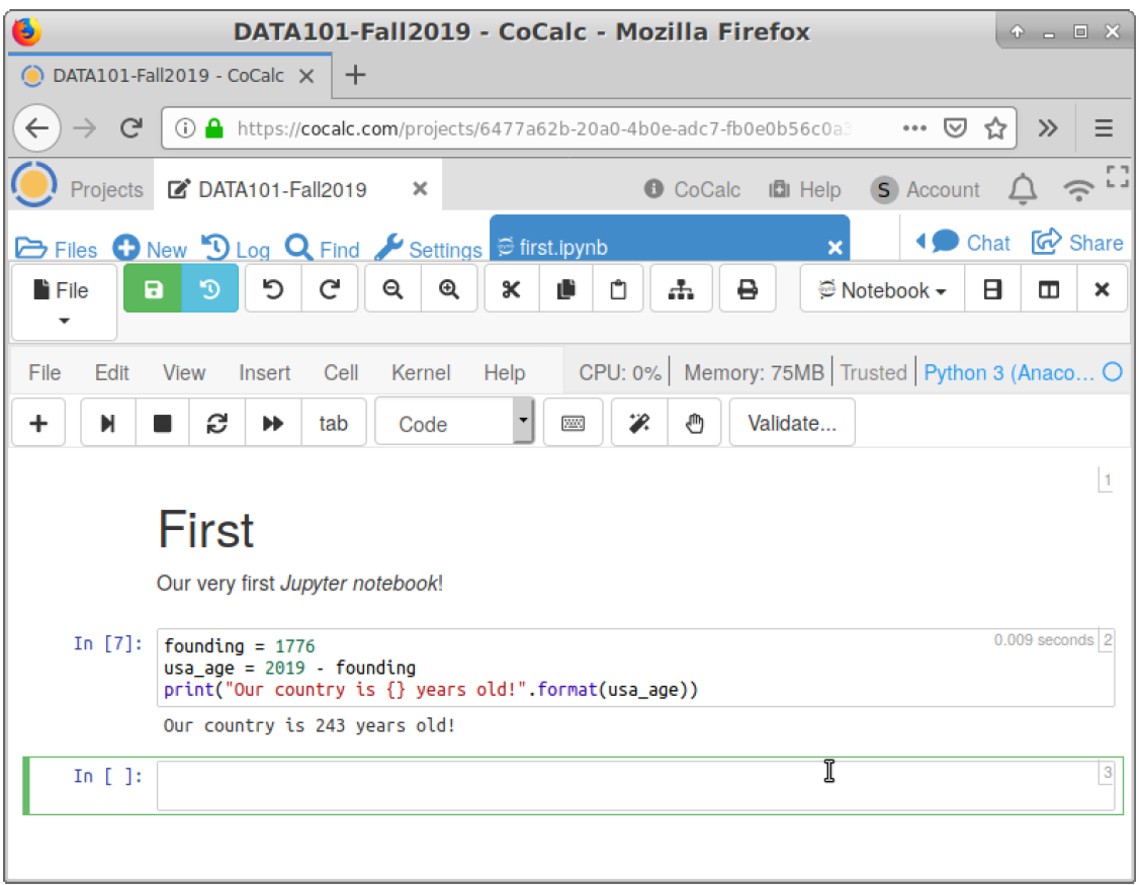Viewport: 1140px width, 885px height.
Task: Open the project Files tab
Action: 57,249
